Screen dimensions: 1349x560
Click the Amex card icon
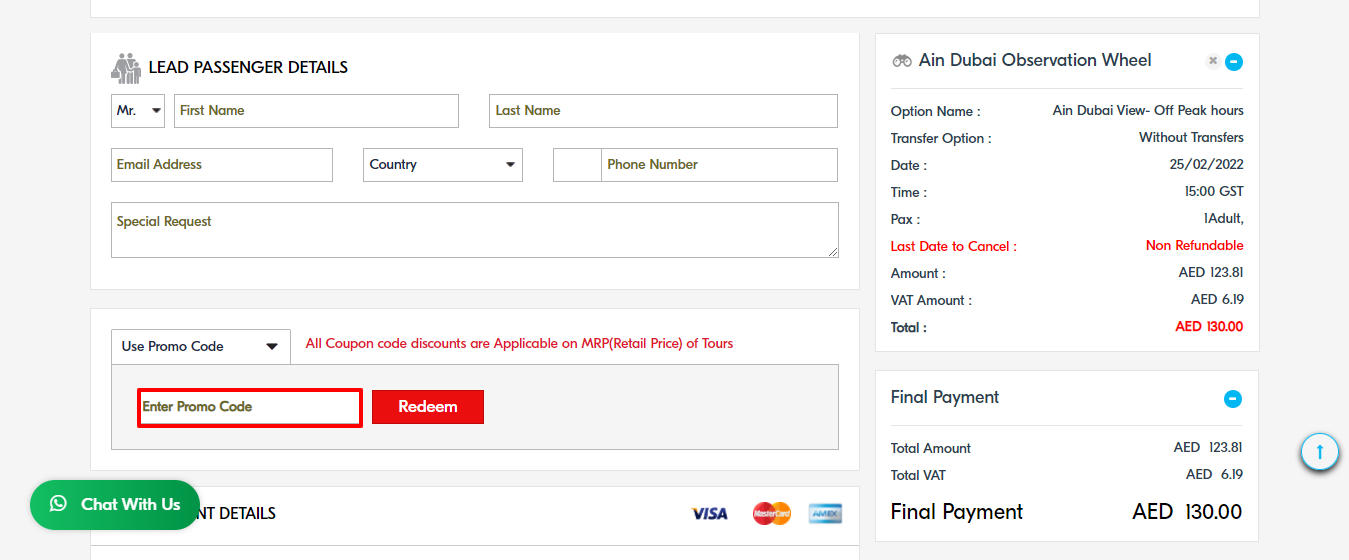[x=825, y=513]
